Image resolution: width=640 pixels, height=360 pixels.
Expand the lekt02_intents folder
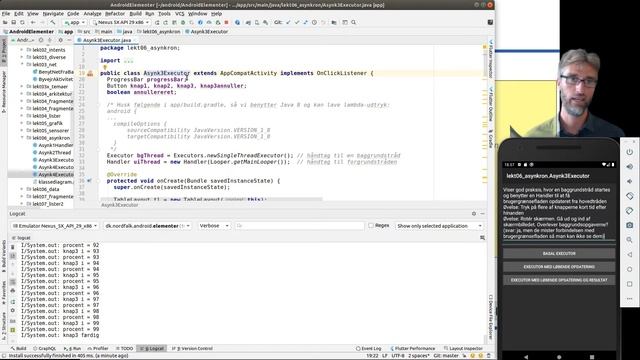[x=22, y=50]
